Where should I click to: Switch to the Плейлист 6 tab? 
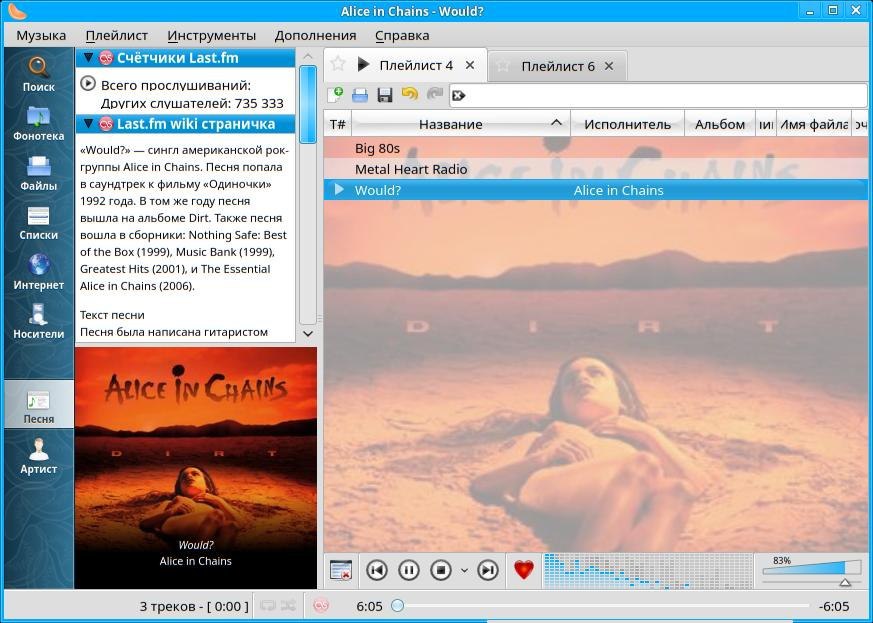coord(558,66)
